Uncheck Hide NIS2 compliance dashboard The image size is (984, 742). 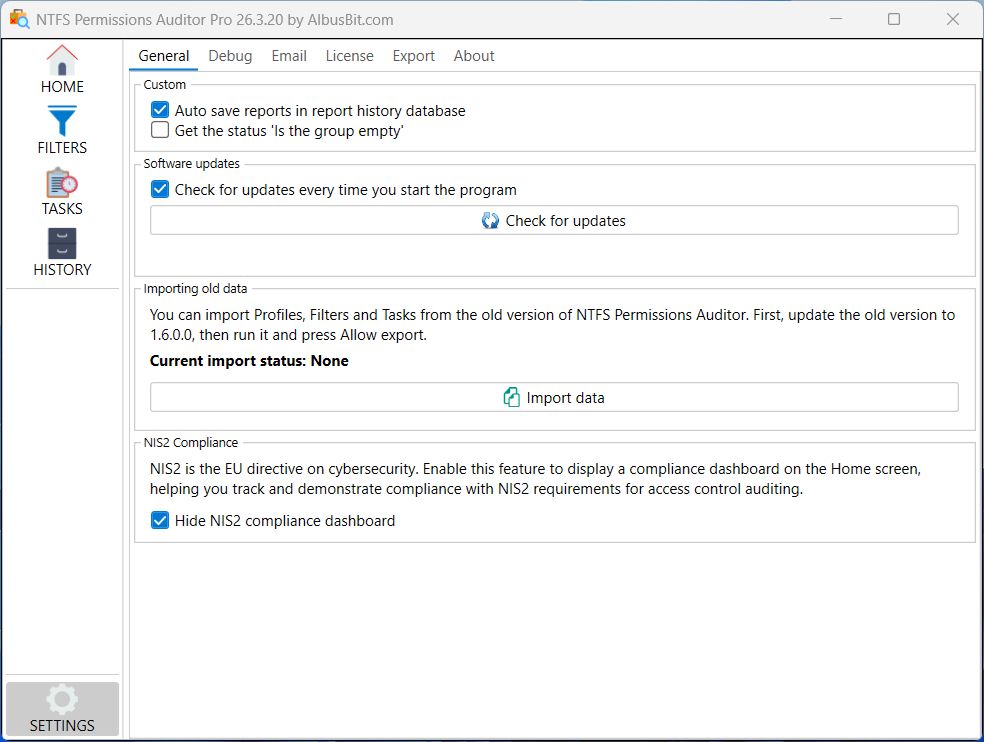pos(160,520)
